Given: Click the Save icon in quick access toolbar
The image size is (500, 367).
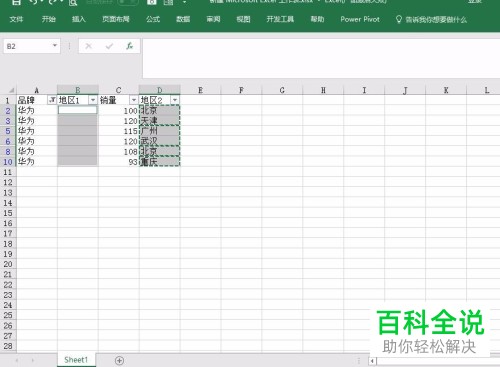Looking at the screenshot, I should 16,2.
